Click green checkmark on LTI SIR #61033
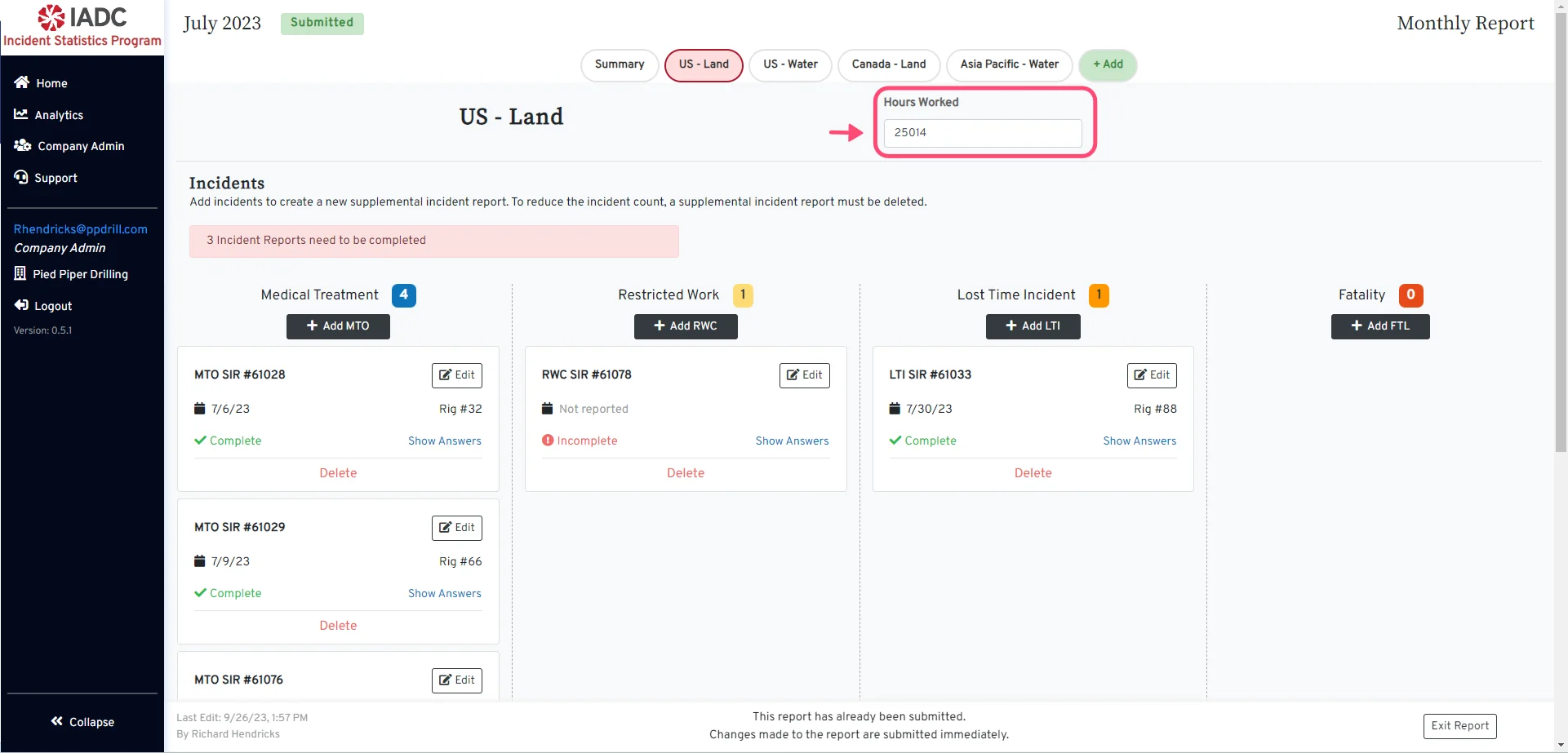 [x=895, y=441]
